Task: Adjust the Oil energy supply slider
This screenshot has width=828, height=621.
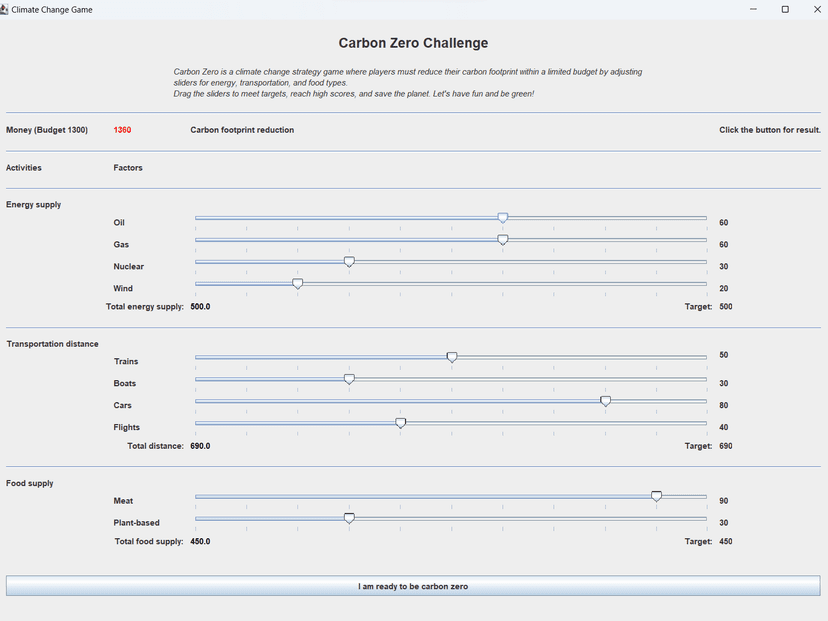Action: click(x=503, y=217)
